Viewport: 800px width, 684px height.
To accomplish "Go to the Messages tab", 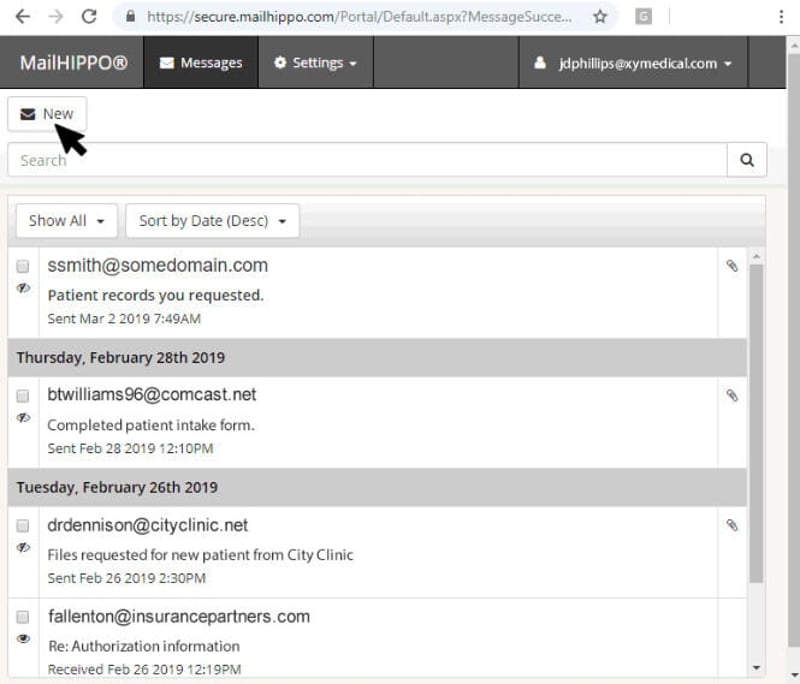I will click(x=201, y=63).
